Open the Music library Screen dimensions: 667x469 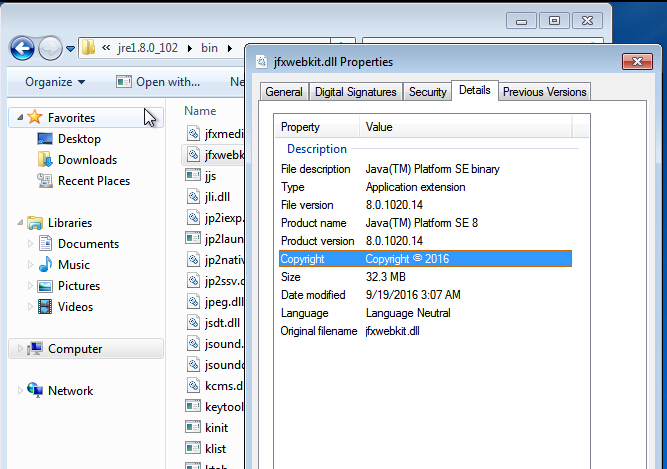coord(73,265)
